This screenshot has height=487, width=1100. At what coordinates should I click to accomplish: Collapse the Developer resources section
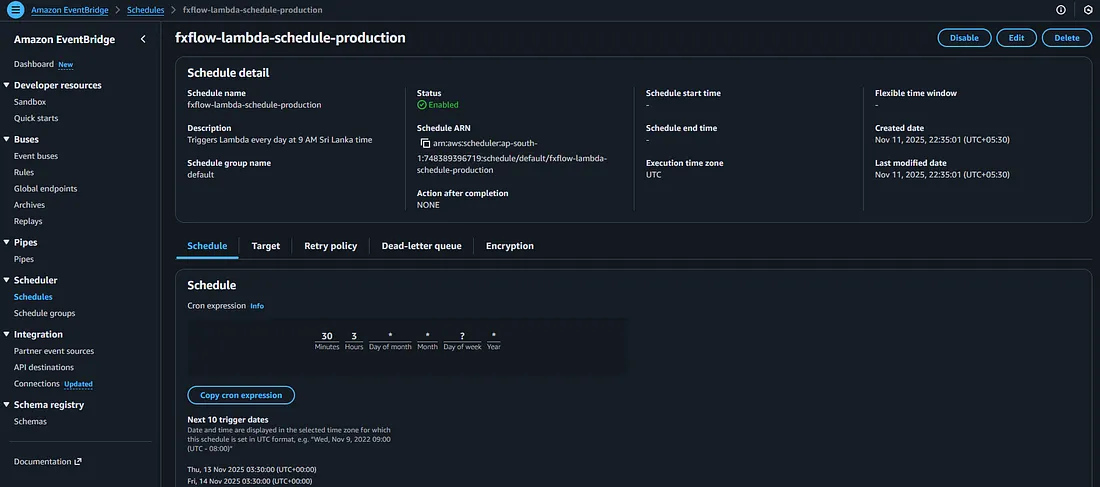coord(6,85)
